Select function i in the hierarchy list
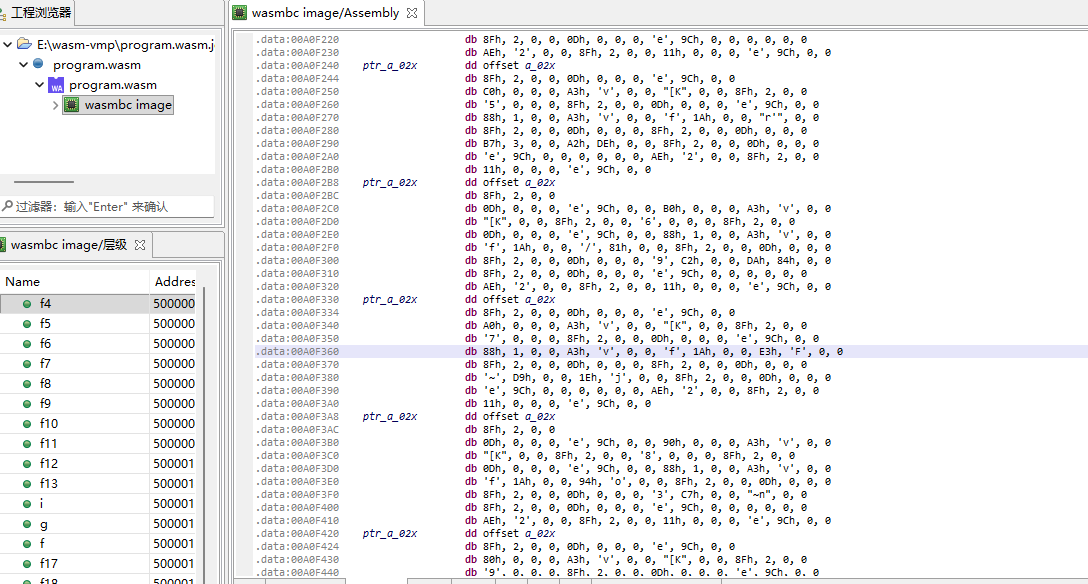Screen dimensions: 1088x584 97,504
